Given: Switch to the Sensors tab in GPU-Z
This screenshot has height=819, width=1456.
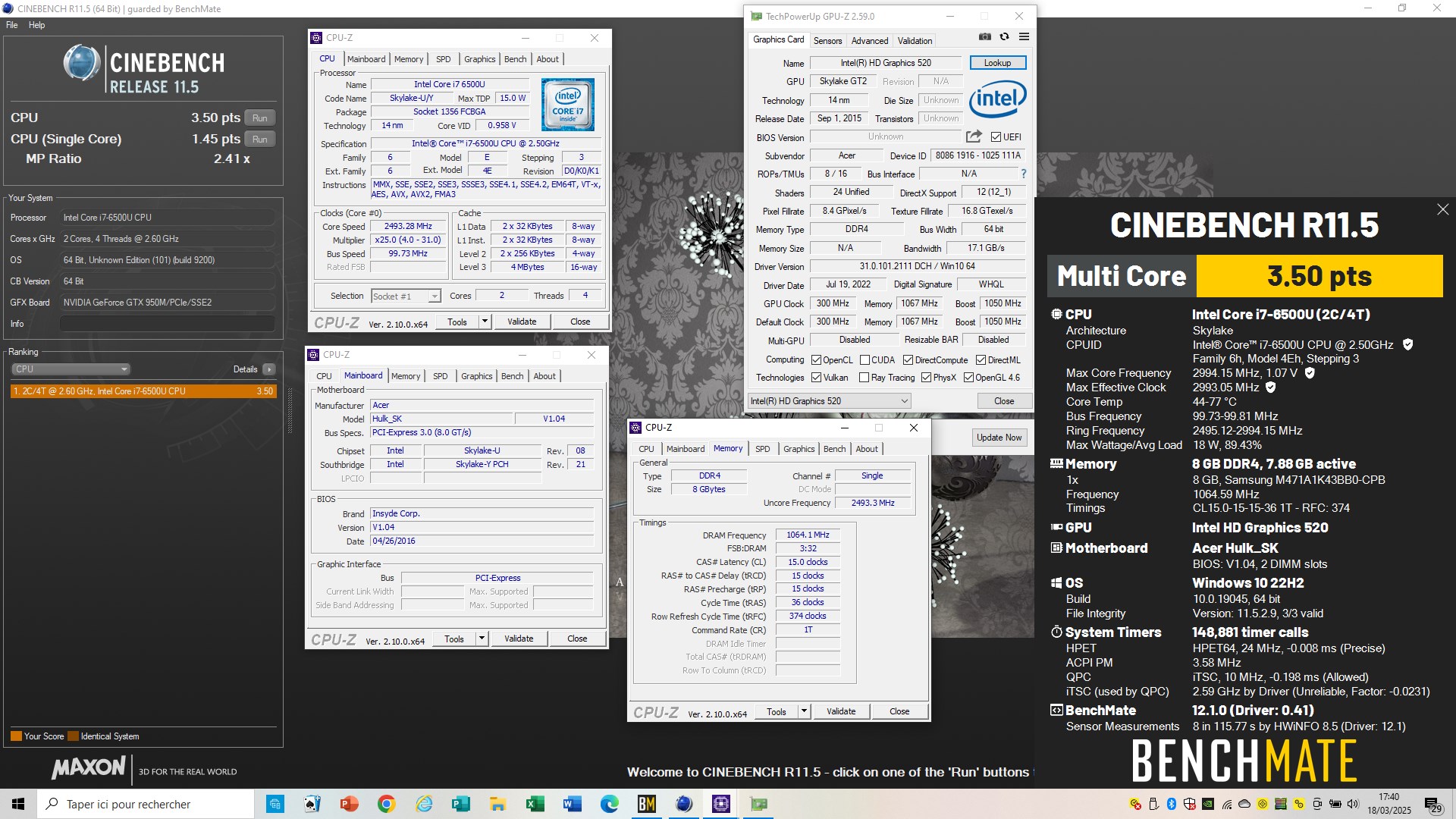Looking at the screenshot, I should [x=827, y=41].
